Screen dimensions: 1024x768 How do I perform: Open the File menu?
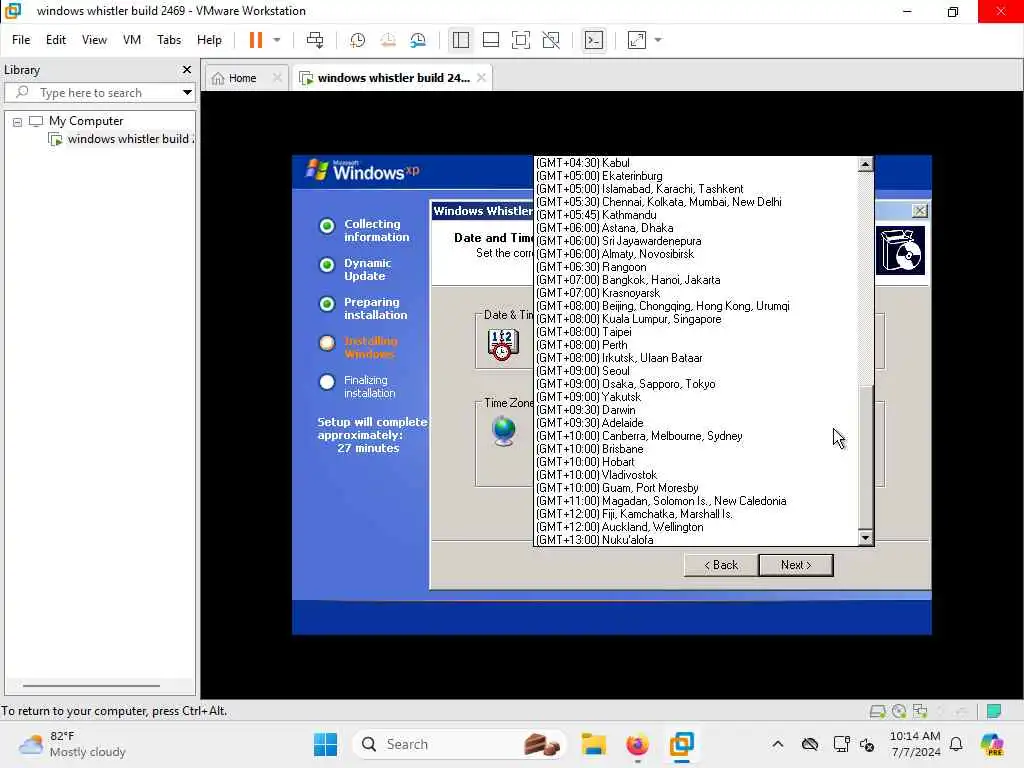[21, 40]
